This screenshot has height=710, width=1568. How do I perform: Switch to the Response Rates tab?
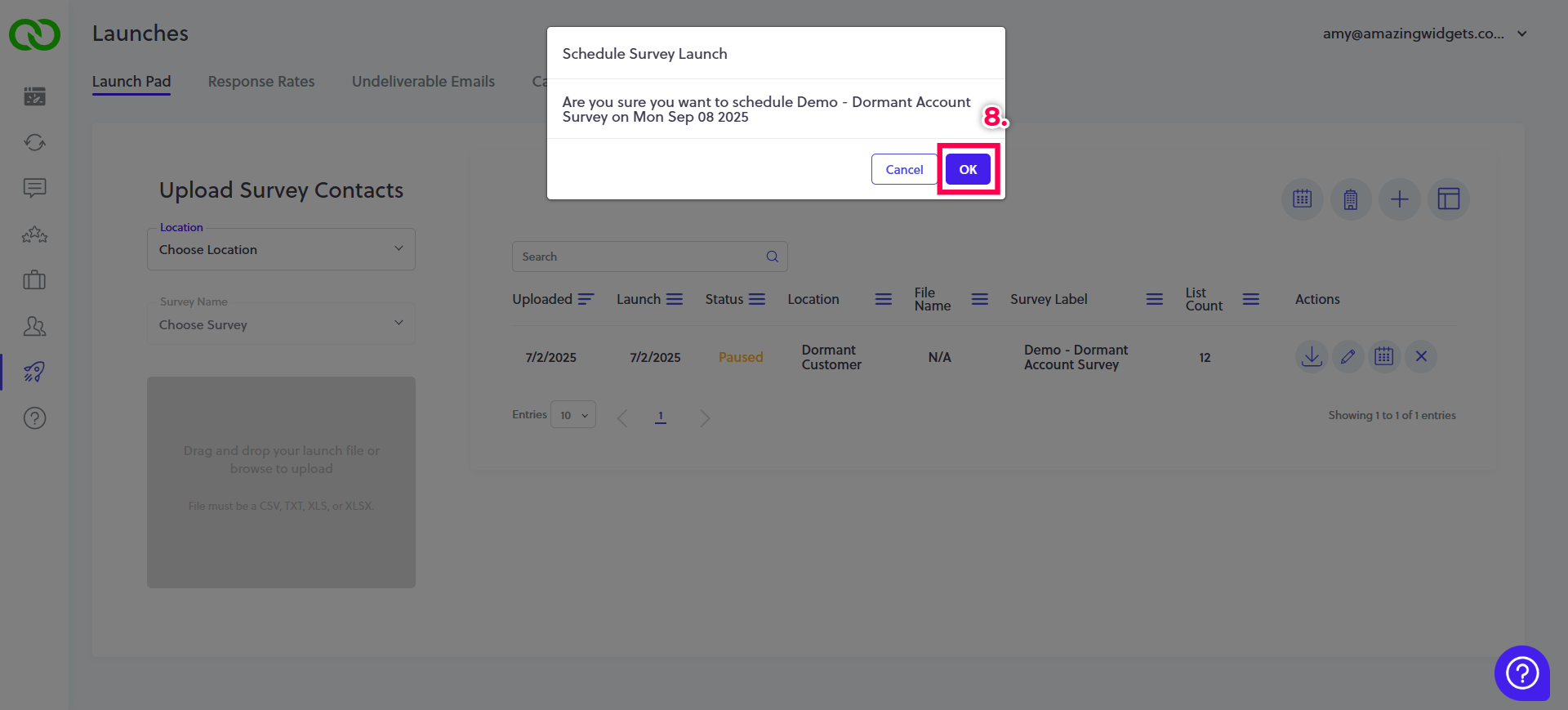tap(261, 82)
